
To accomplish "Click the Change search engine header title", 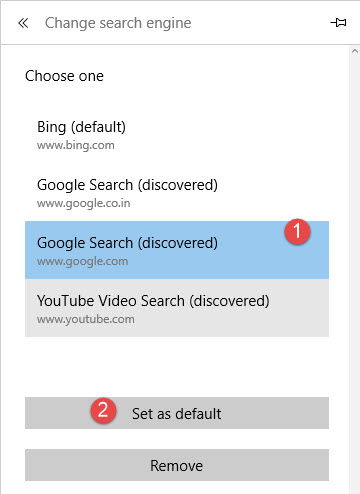I will point(118,23).
